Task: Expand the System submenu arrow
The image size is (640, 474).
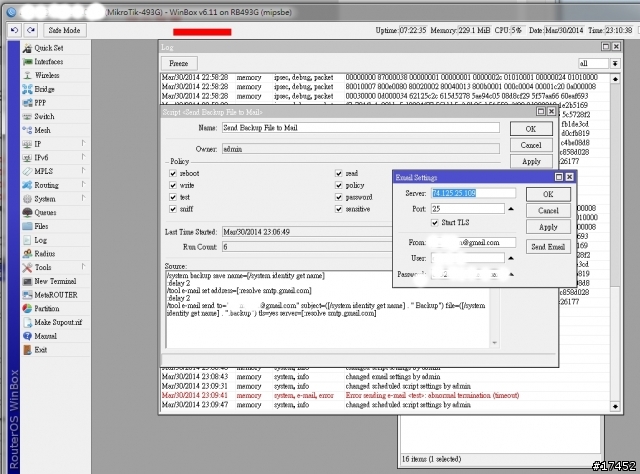Action: pyautogui.click(x=83, y=198)
